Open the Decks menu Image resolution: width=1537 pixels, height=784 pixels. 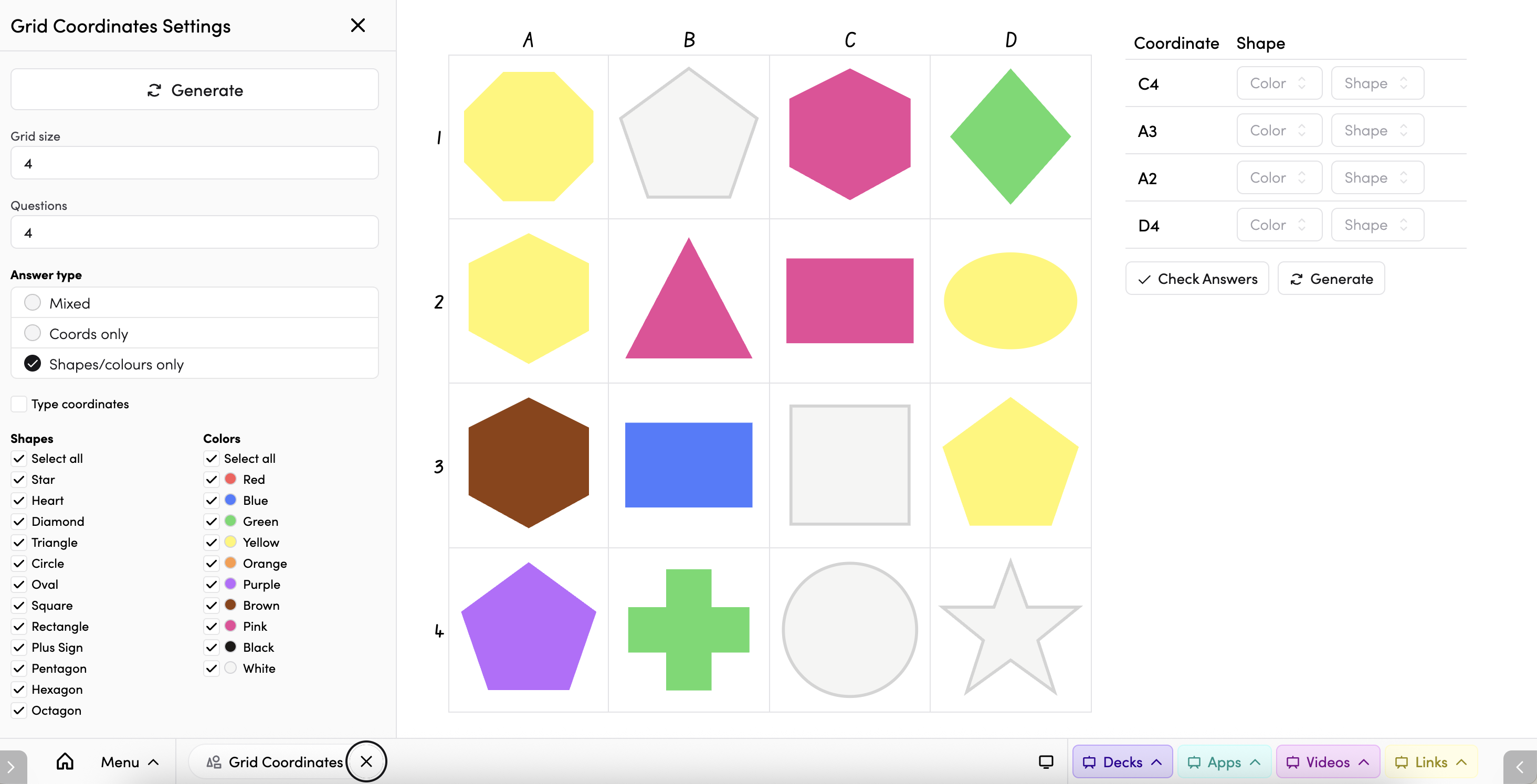tap(1122, 761)
